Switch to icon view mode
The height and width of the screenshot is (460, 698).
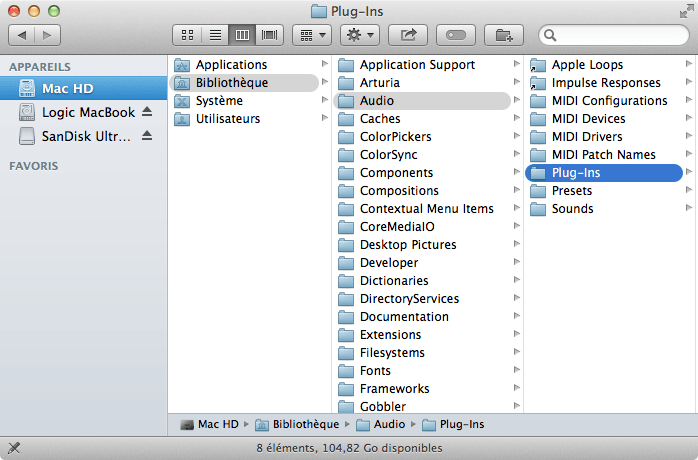pos(187,35)
